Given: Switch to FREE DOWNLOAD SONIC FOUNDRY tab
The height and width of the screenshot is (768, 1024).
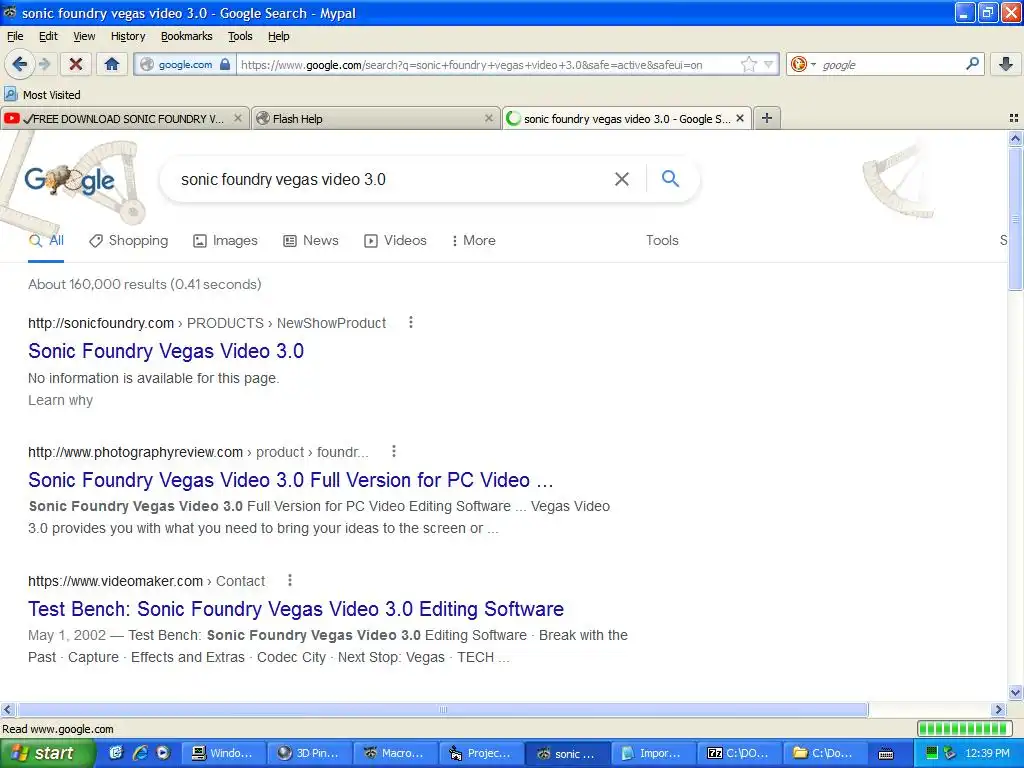Looking at the screenshot, I should pos(124,118).
